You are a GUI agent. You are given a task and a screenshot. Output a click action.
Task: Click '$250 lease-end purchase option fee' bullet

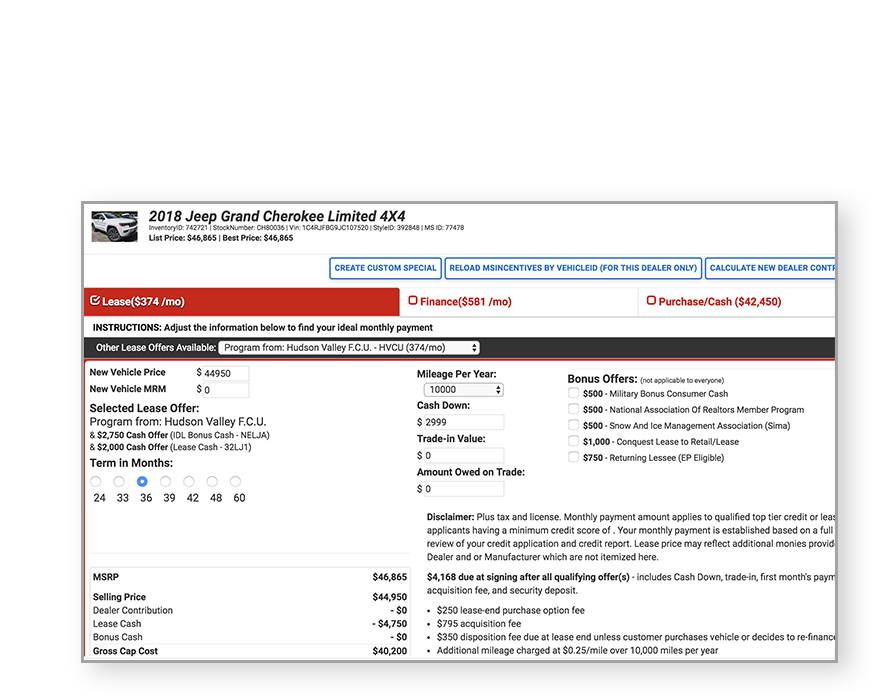511,610
